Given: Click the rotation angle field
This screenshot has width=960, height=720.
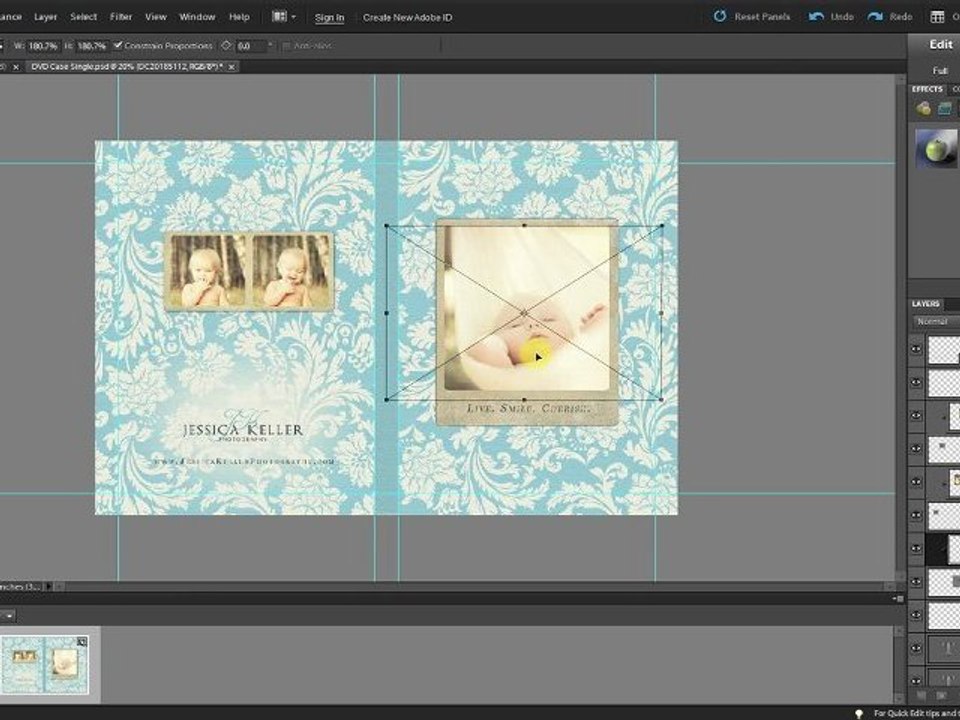Looking at the screenshot, I should tap(252, 46).
